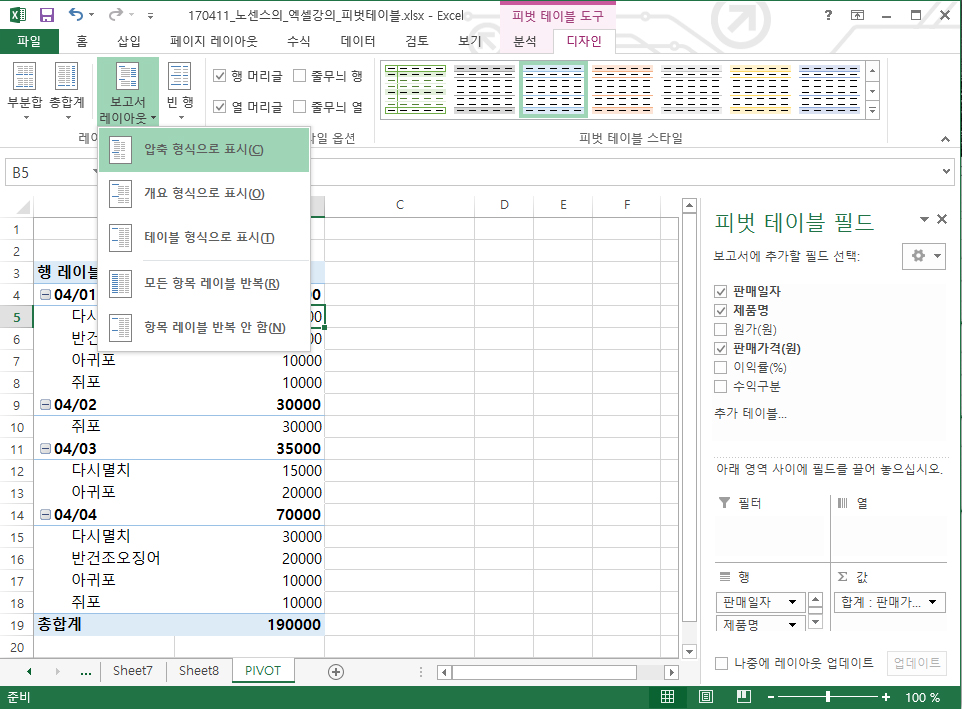Uncheck the 판매가격(원) field checkbox
Image resolution: width=962 pixels, height=709 pixels.
tap(721, 348)
